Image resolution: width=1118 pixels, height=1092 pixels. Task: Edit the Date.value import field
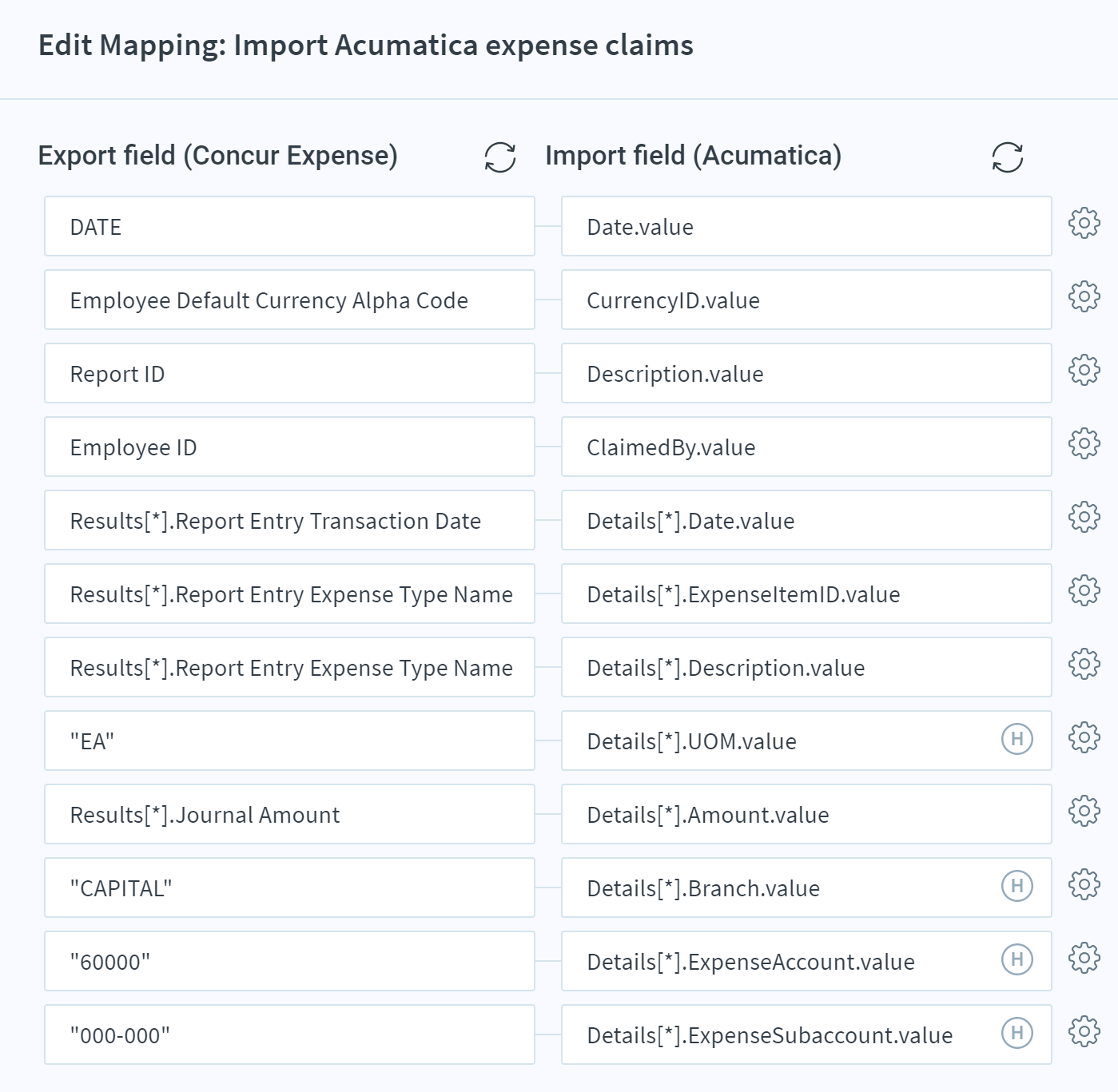806,226
